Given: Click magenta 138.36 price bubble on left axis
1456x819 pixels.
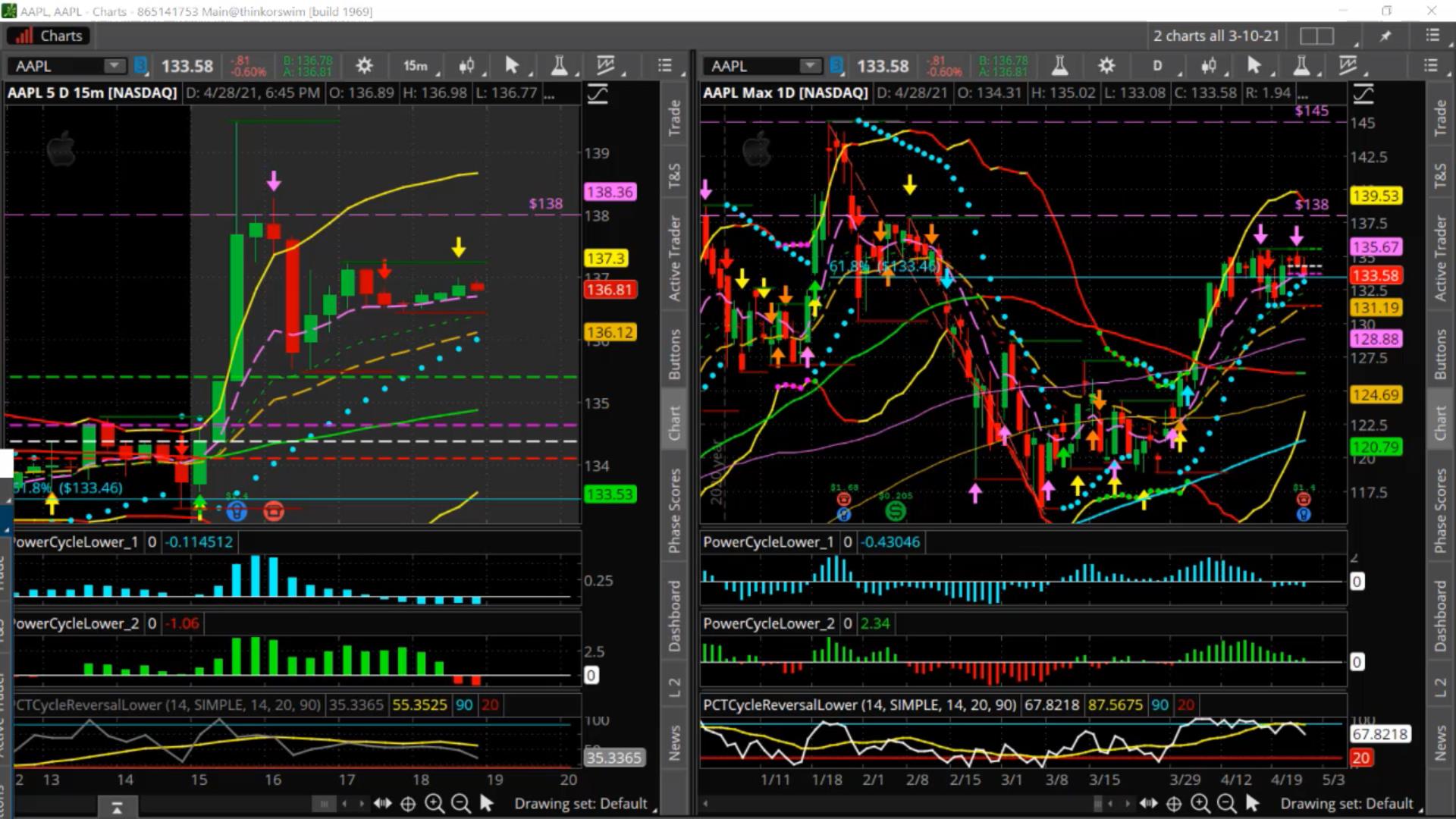Looking at the screenshot, I should (610, 192).
